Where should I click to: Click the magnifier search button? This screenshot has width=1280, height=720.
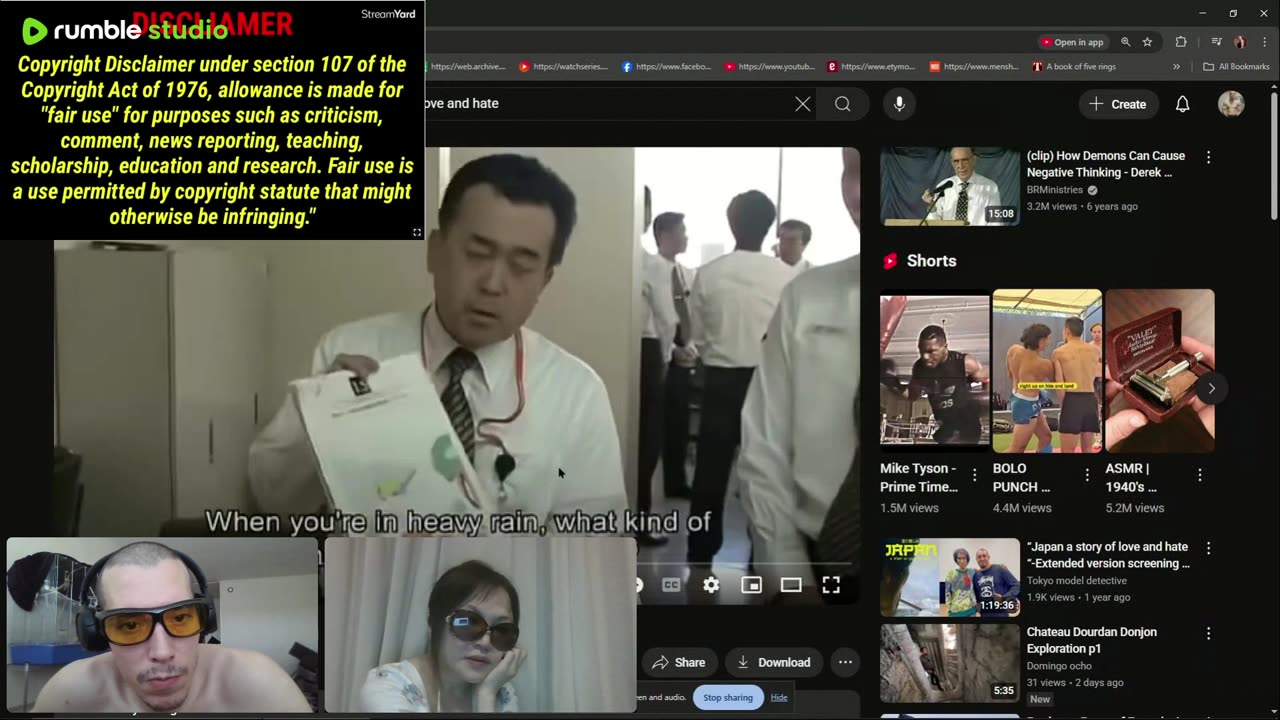pos(843,104)
